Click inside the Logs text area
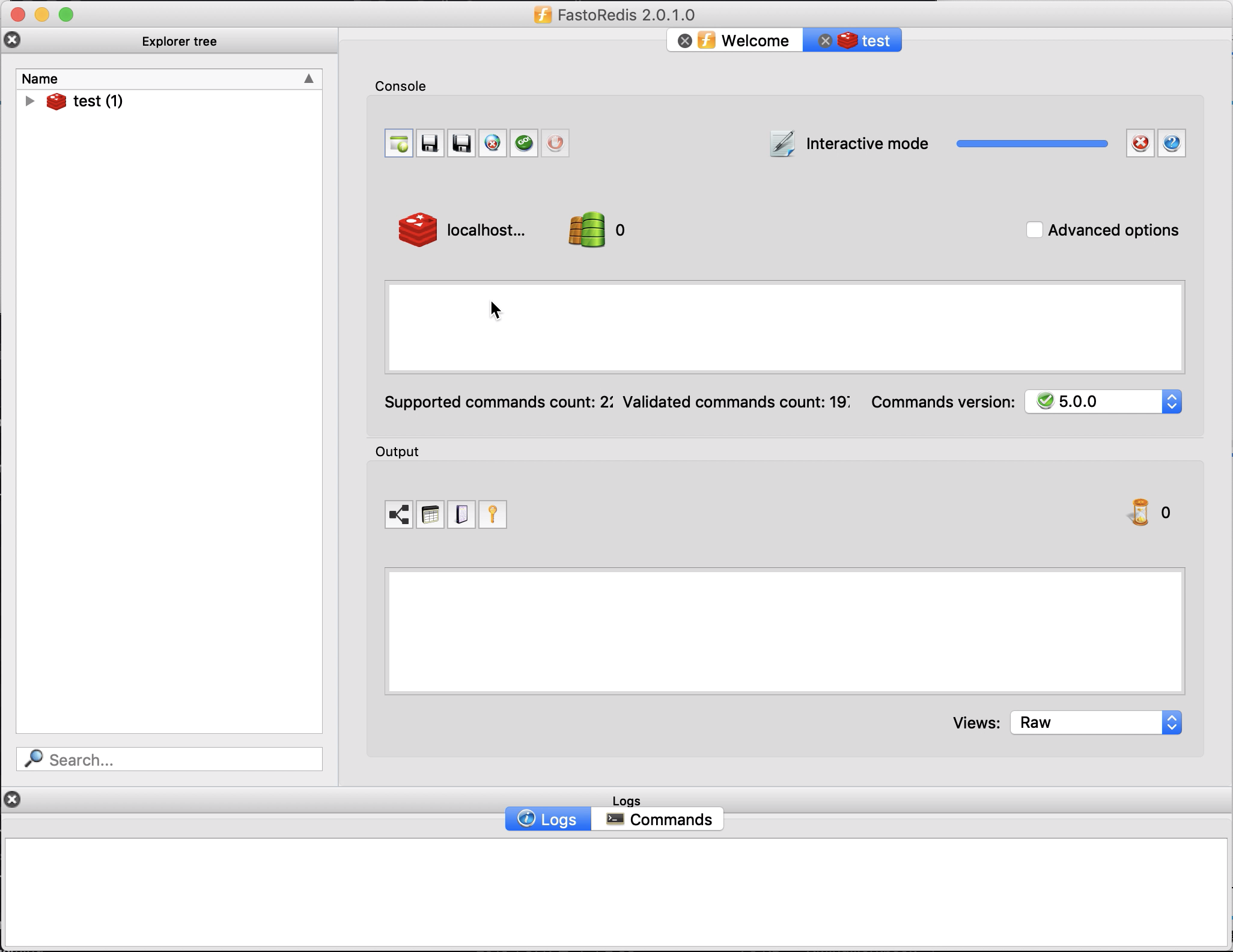The height and width of the screenshot is (952, 1233). pyautogui.click(x=616, y=892)
